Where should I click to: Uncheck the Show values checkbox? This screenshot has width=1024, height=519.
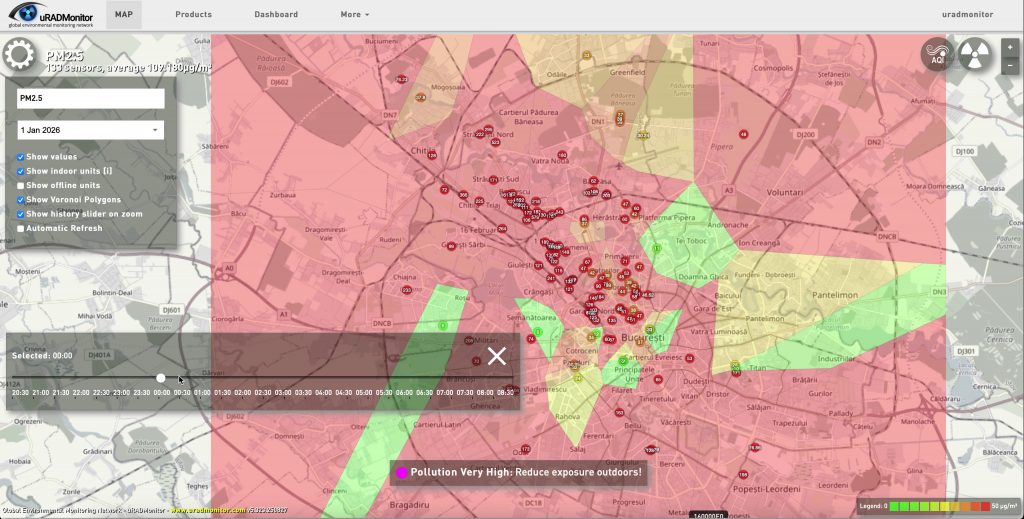point(21,158)
